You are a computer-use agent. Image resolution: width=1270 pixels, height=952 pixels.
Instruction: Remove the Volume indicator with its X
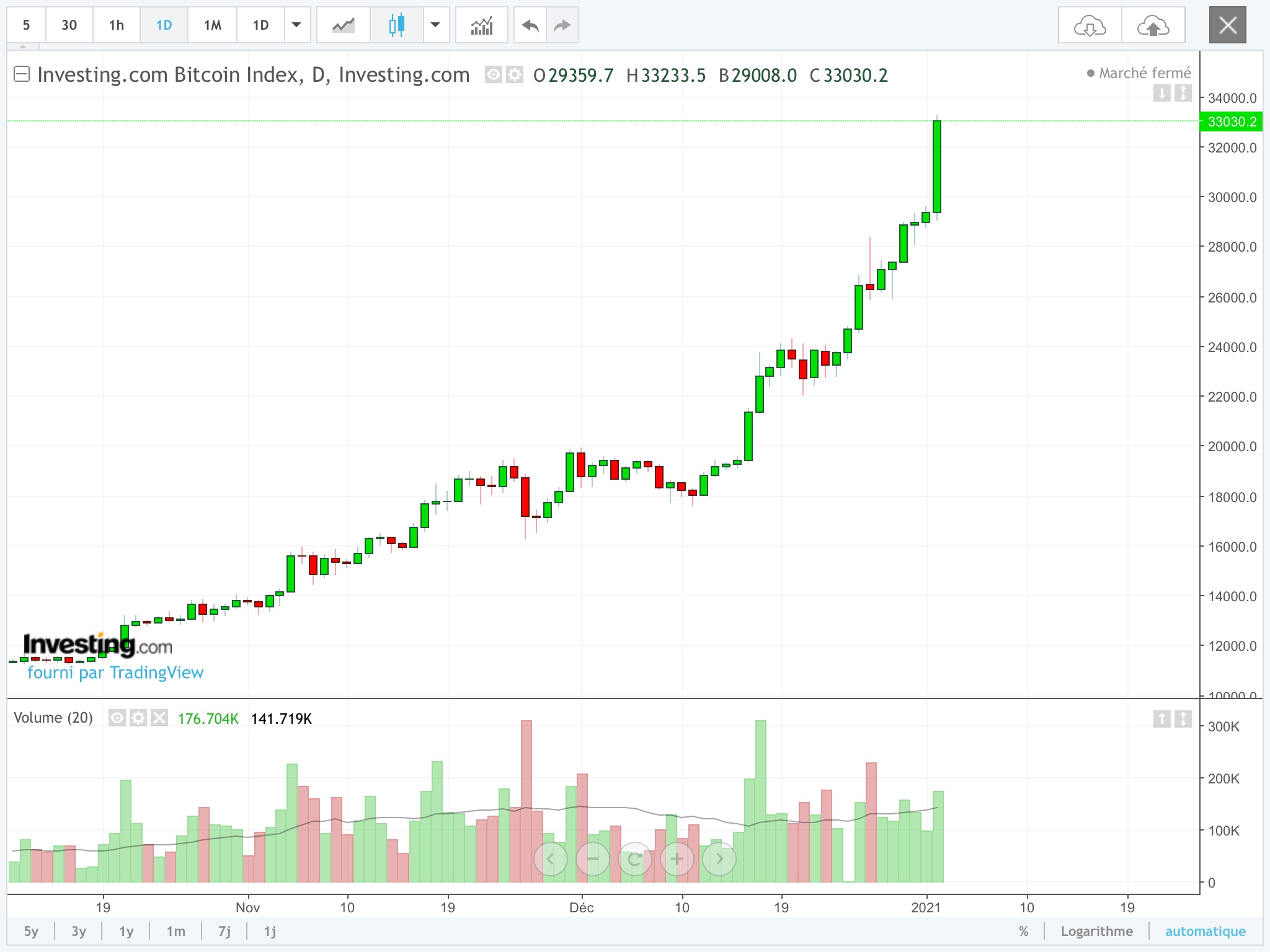tap(159, 718)
